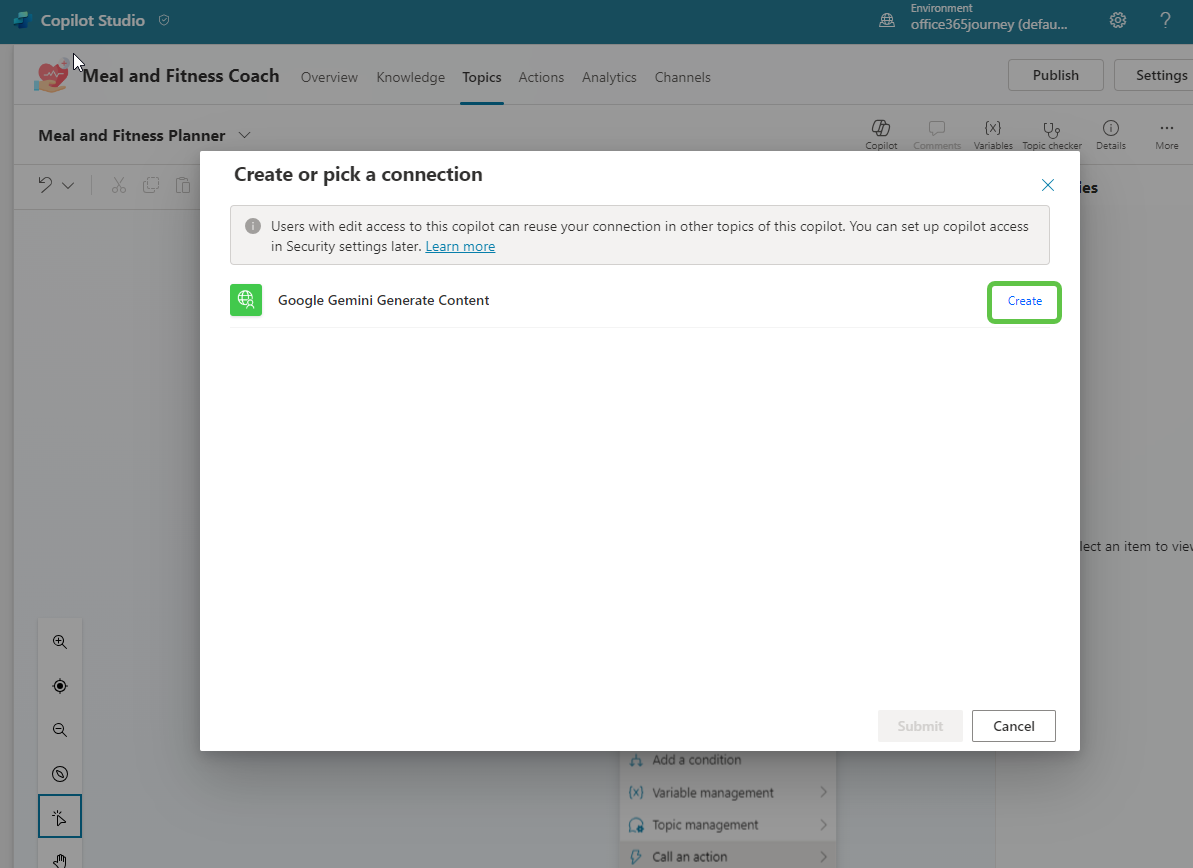This screenshot has height=868, width=1193.
Task: Zoom out using the canvas toolbar
Action: click(x=59, y=729)
